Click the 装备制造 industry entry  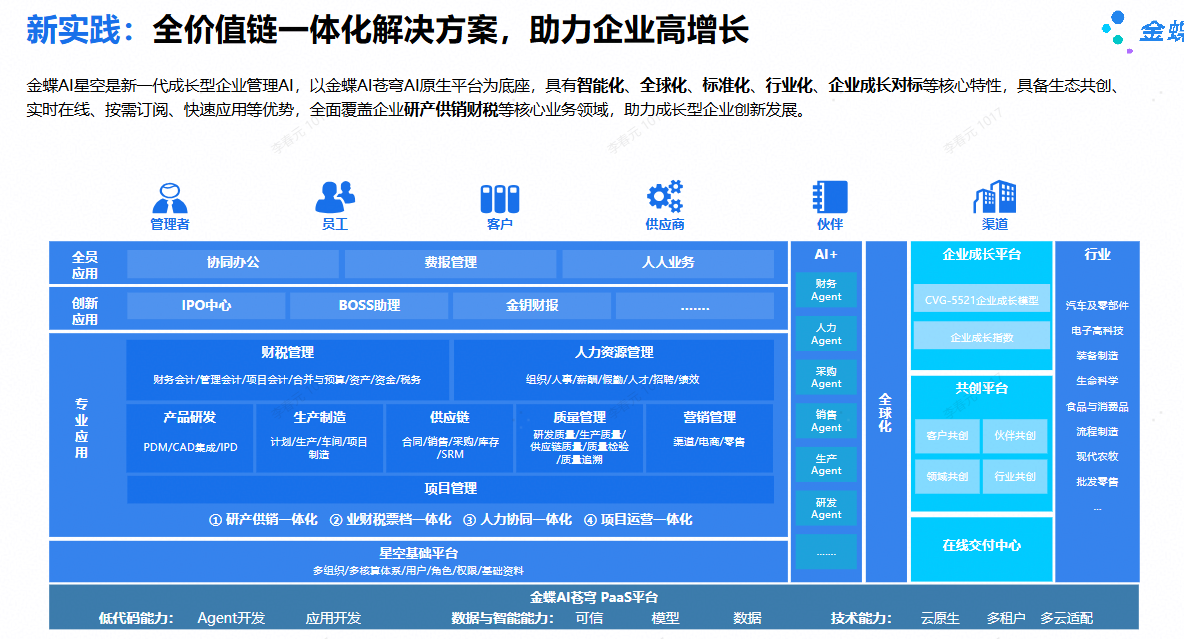point(1097,356)
